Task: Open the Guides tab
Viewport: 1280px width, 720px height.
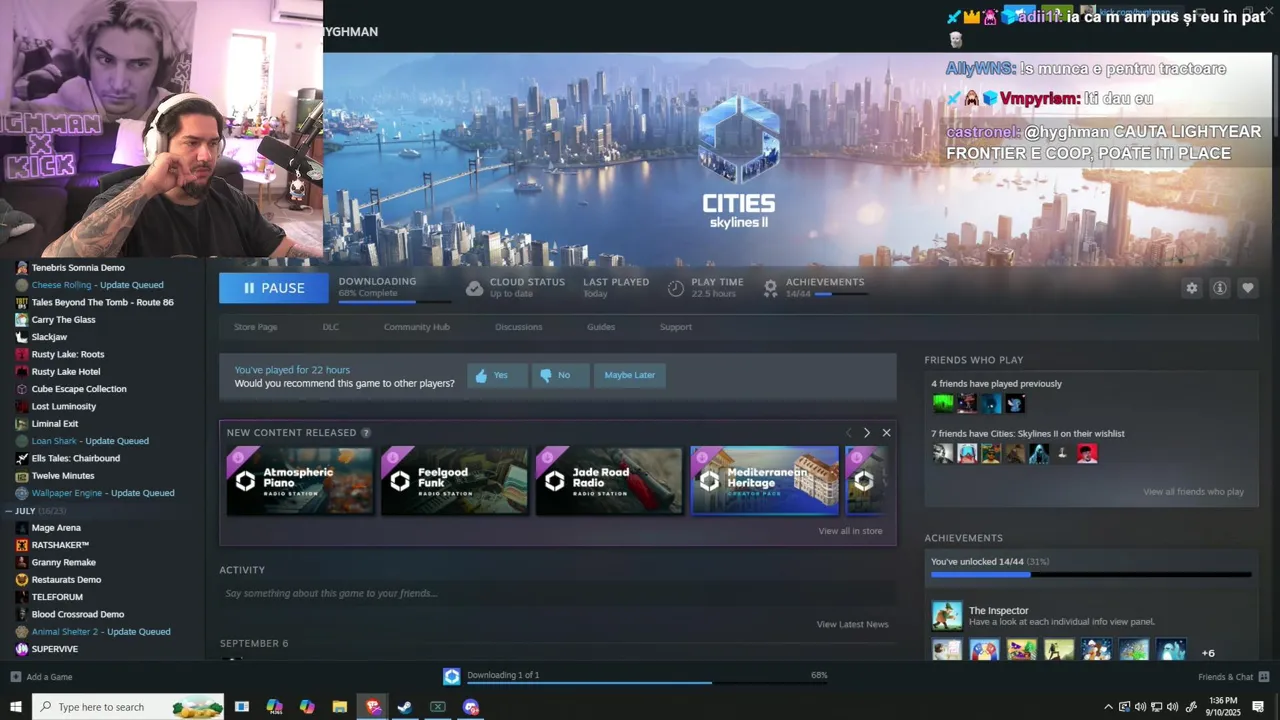Action: point(601,327)
